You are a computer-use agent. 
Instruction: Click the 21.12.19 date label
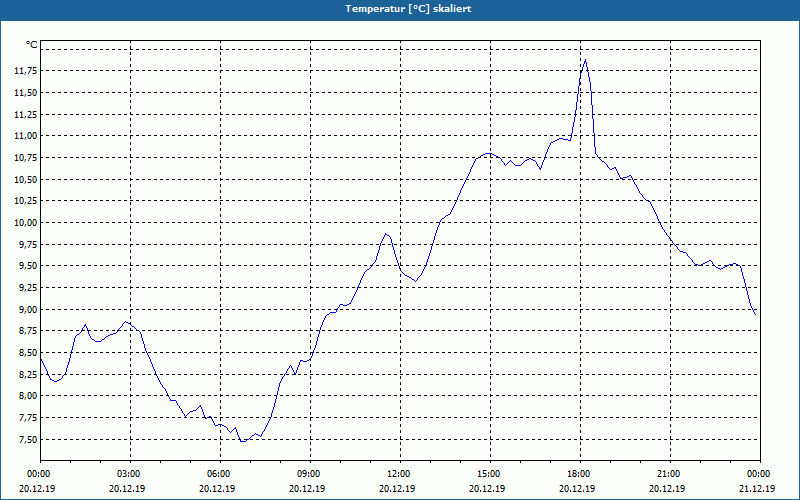point(758,488)
